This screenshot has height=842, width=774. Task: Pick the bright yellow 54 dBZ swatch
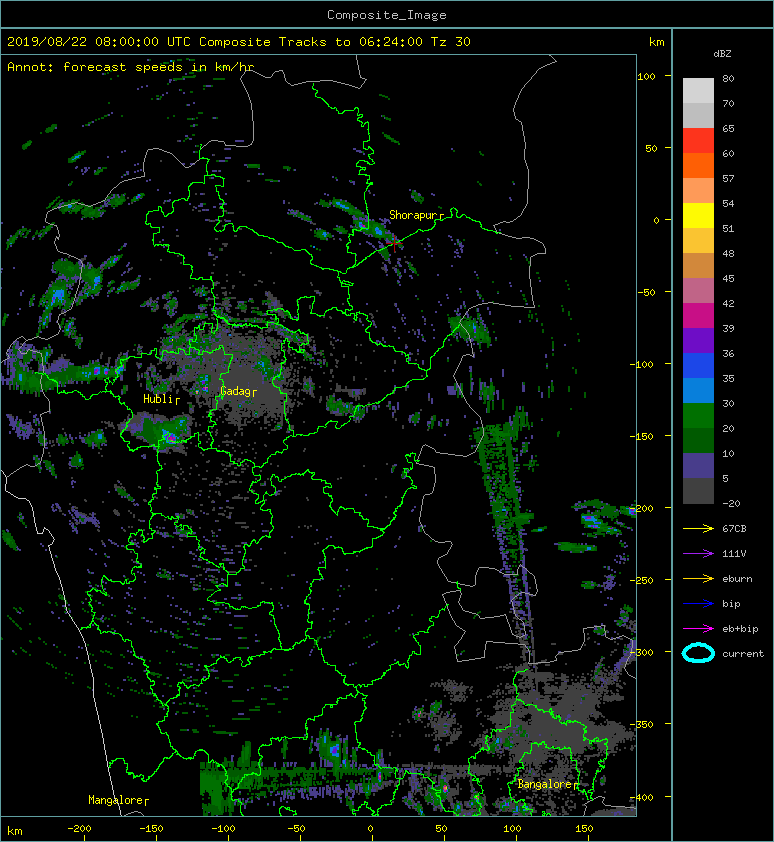(x=698, y=215)
